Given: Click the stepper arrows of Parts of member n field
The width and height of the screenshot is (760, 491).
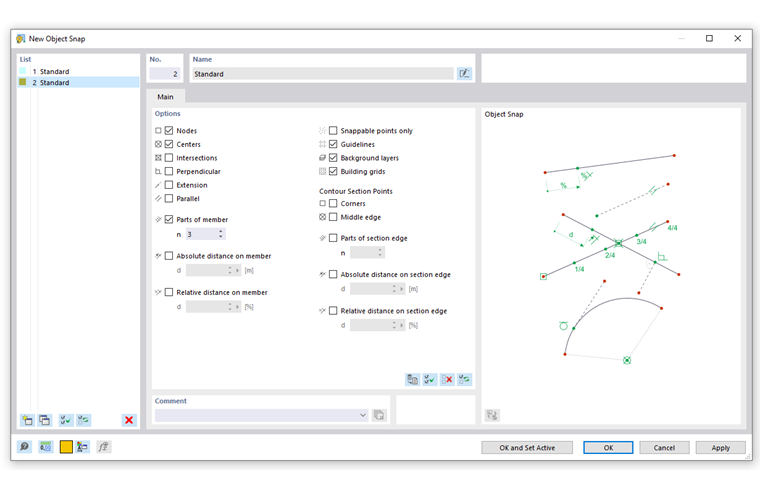Looking at the screenshot, I should pos(221,234).
